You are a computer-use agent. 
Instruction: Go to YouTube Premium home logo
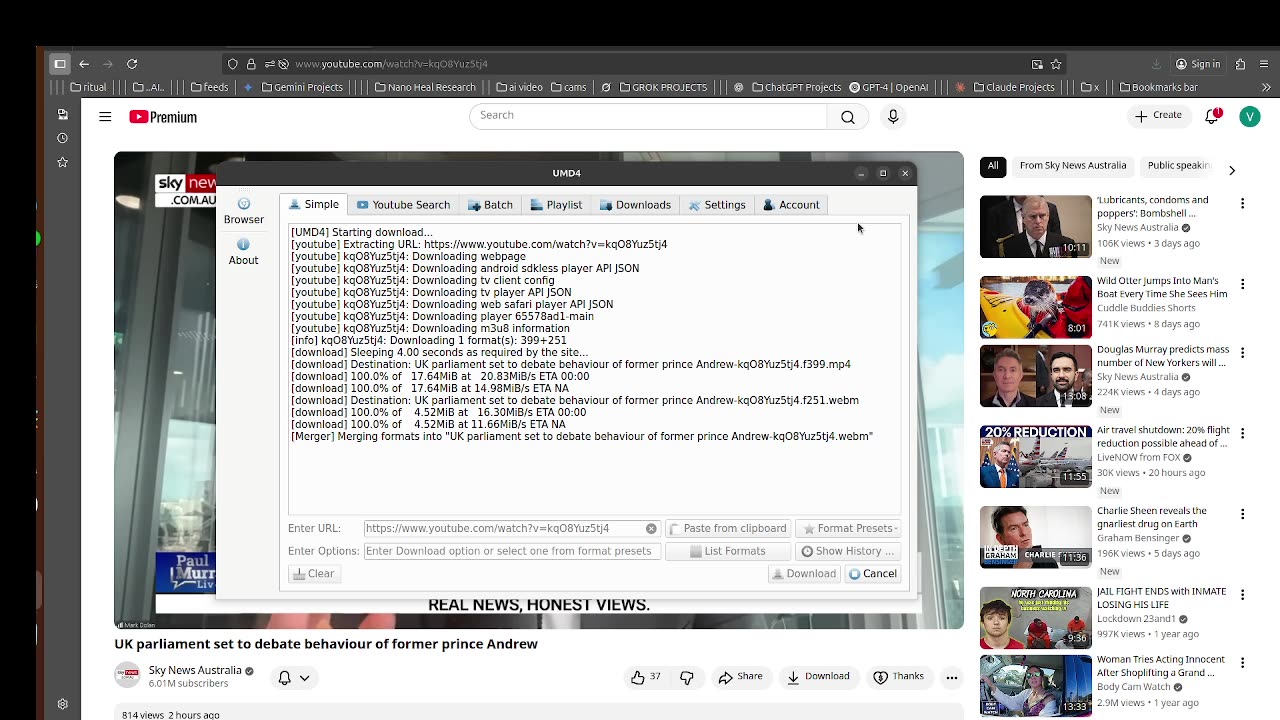[163, 117]
